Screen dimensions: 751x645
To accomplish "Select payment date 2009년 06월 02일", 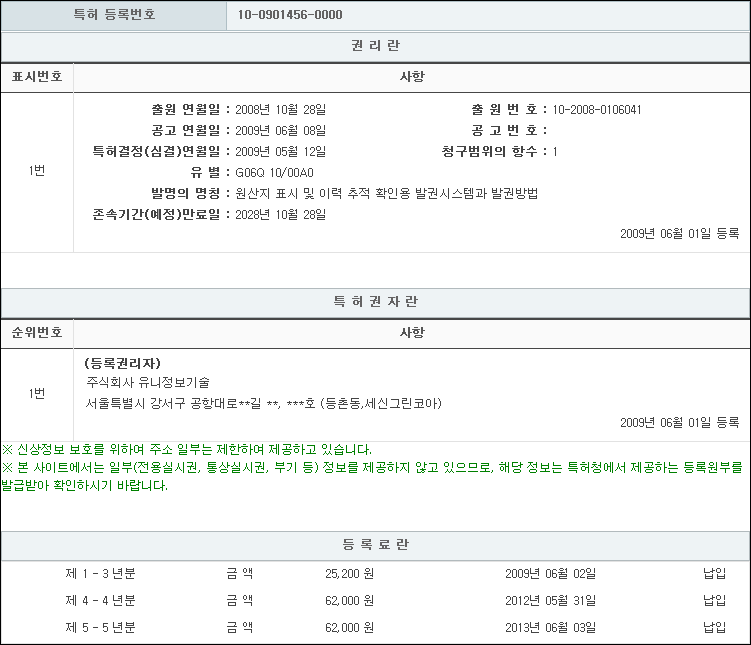I will 550,574.
